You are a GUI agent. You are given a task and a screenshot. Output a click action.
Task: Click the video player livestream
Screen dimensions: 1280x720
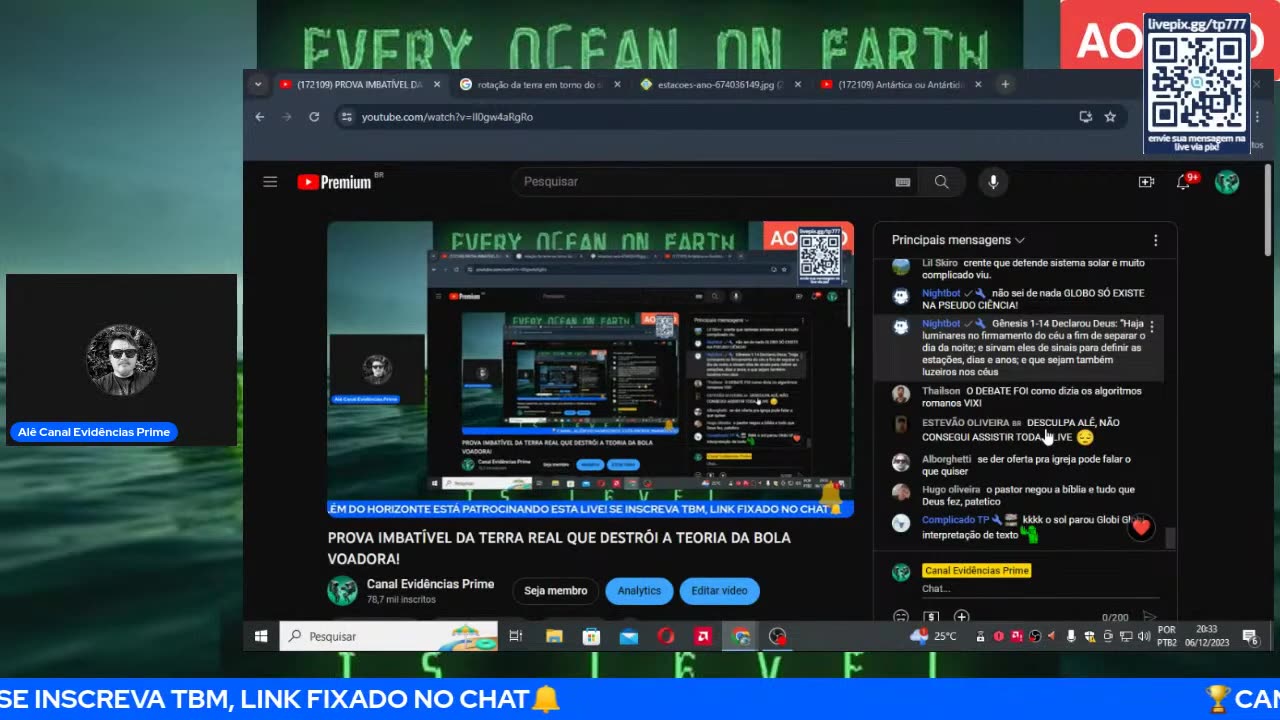pos(590,369)
